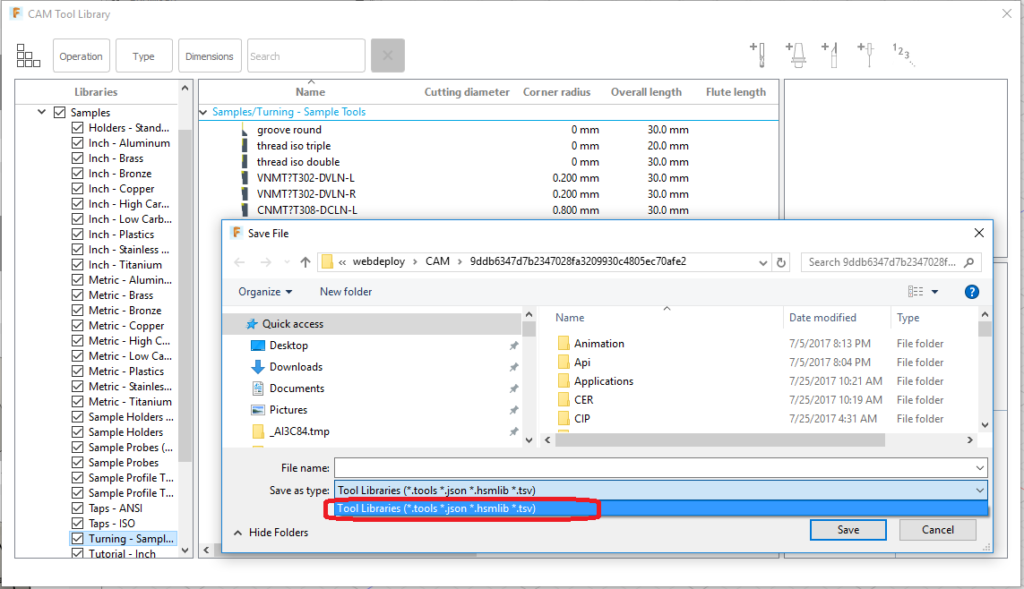Click the new turning tool icon
The width and height of the screenshot is (1024, 589).
point(831,55)
